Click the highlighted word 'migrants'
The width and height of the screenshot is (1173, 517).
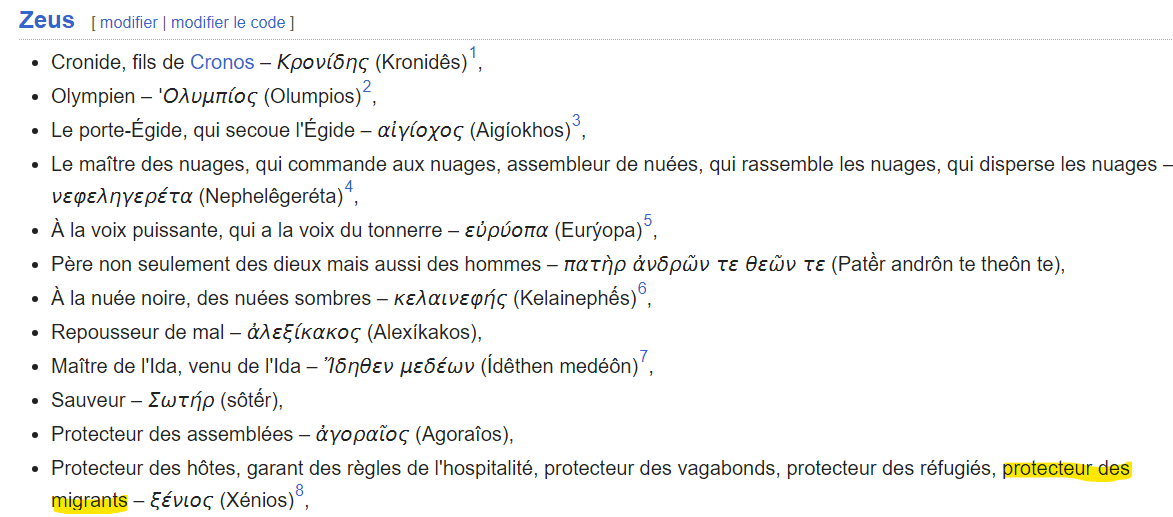(90, 499)
